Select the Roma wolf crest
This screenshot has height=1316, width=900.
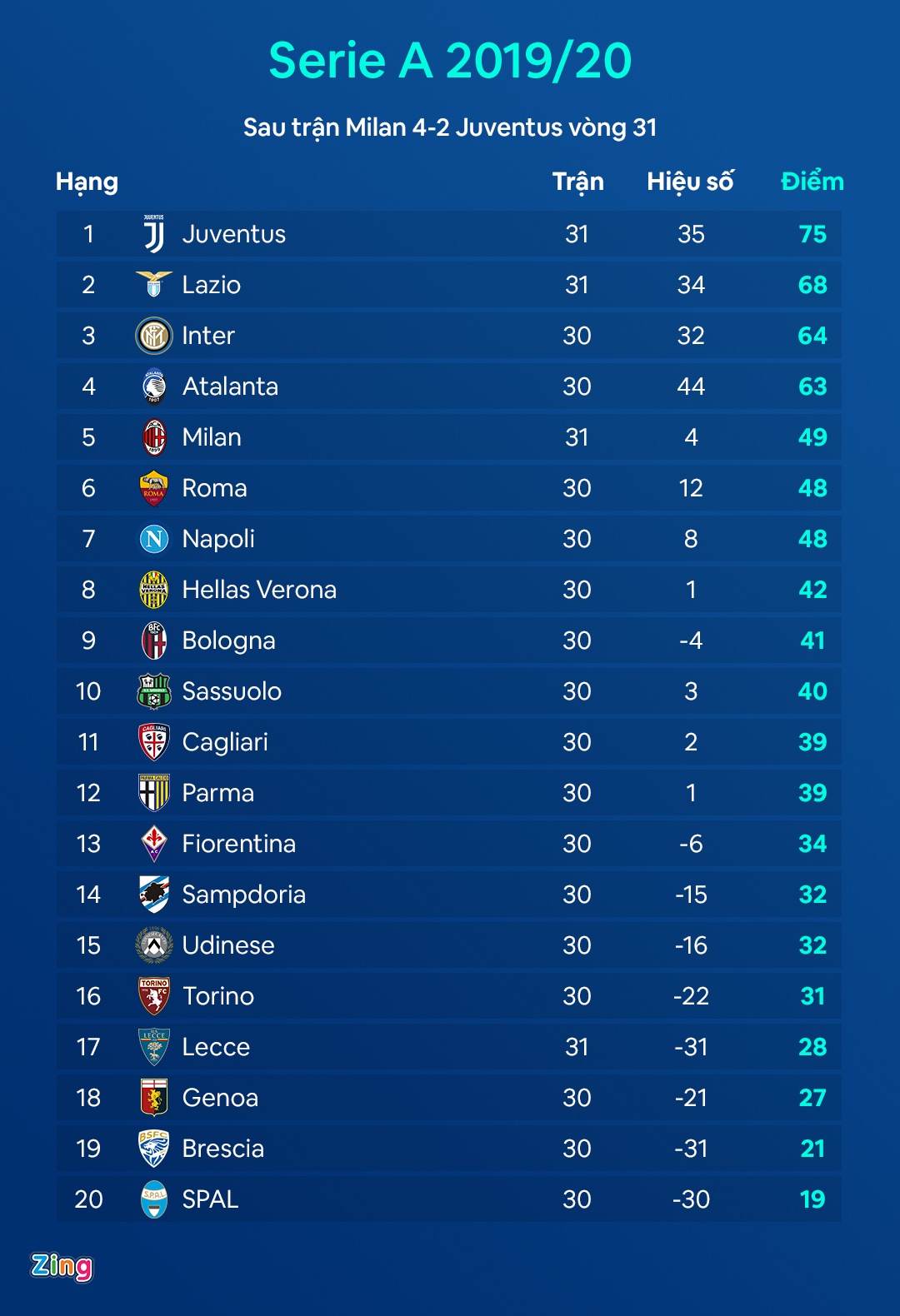pyautogui.click(x=154, y=488)
